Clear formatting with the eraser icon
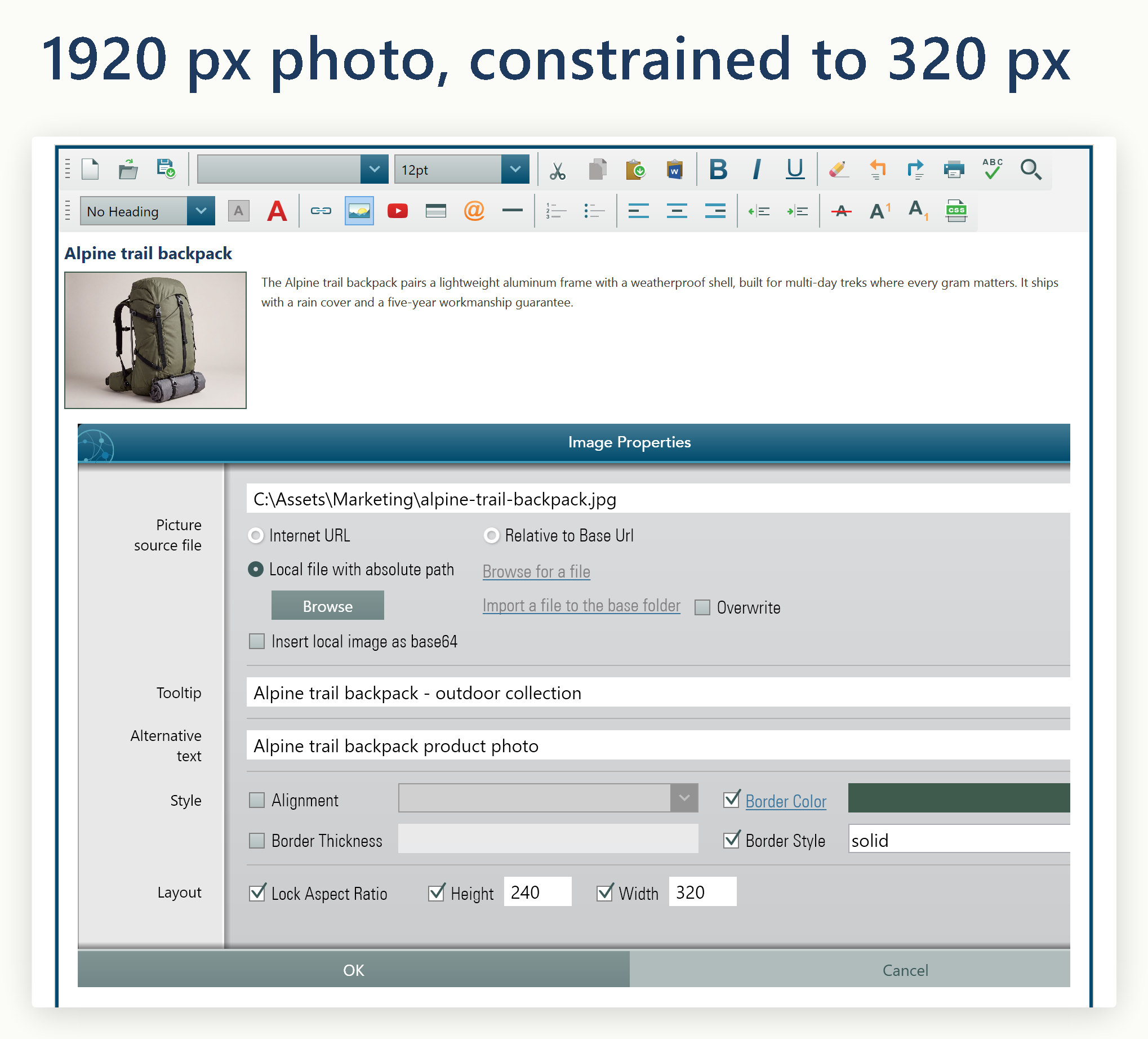This screenshot has height=1039, width=1148. click(839, 169)
